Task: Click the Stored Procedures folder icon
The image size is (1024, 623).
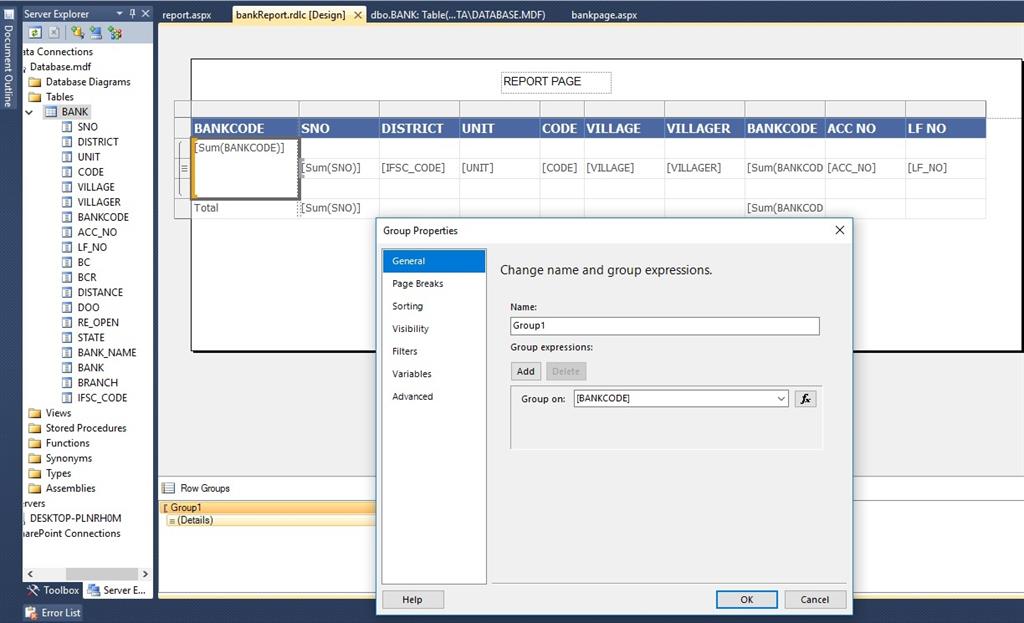Action: coord(35,428)
